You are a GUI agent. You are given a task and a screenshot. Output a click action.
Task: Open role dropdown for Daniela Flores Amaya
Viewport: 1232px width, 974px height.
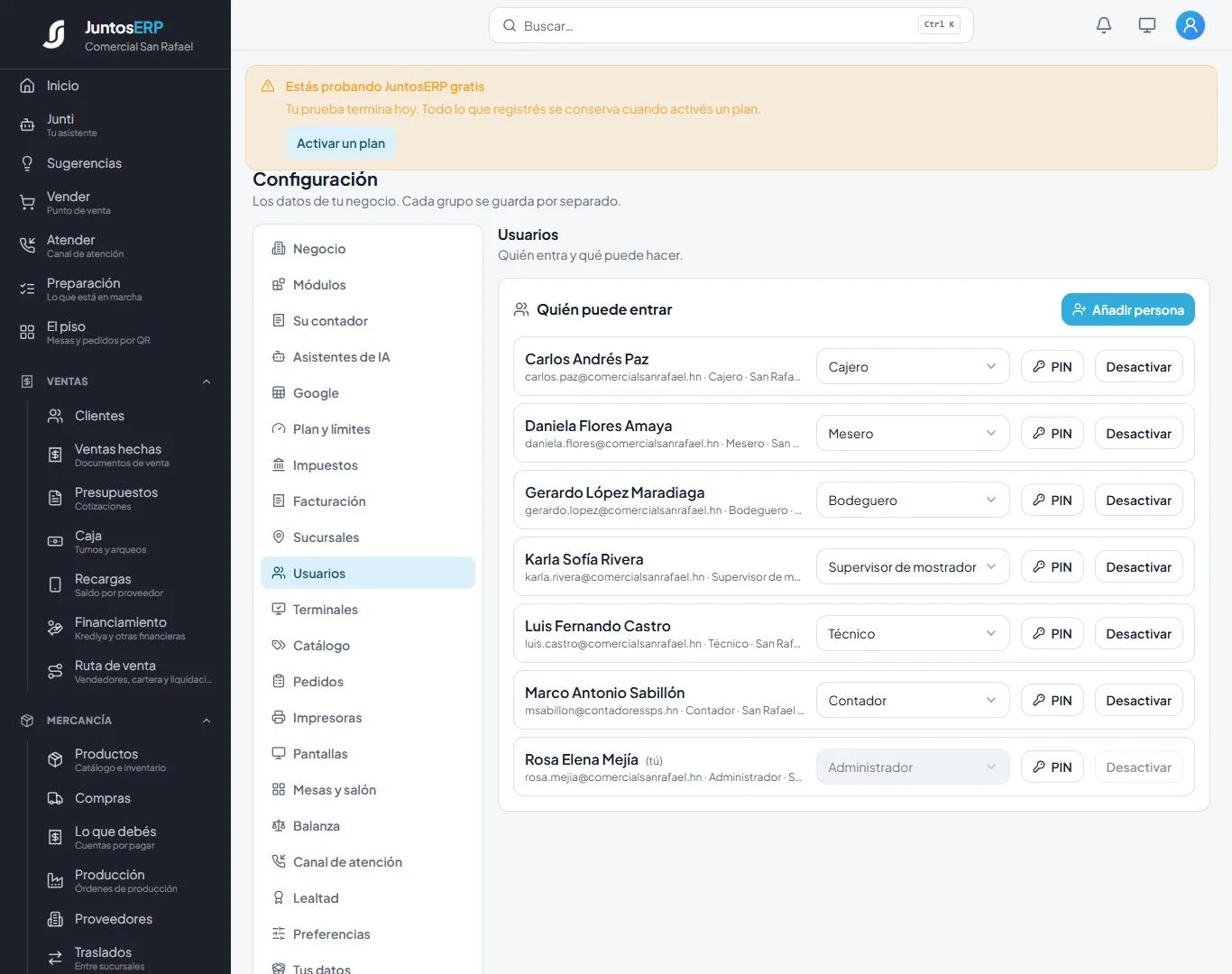pos(913,434)
